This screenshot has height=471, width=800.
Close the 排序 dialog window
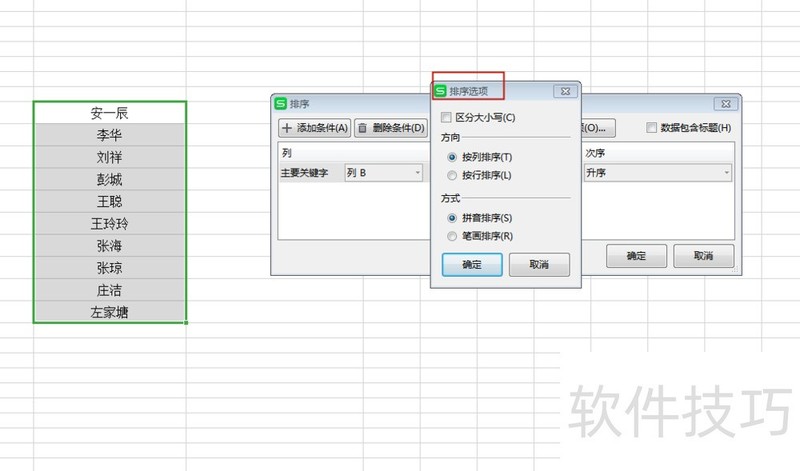[726, 104]
